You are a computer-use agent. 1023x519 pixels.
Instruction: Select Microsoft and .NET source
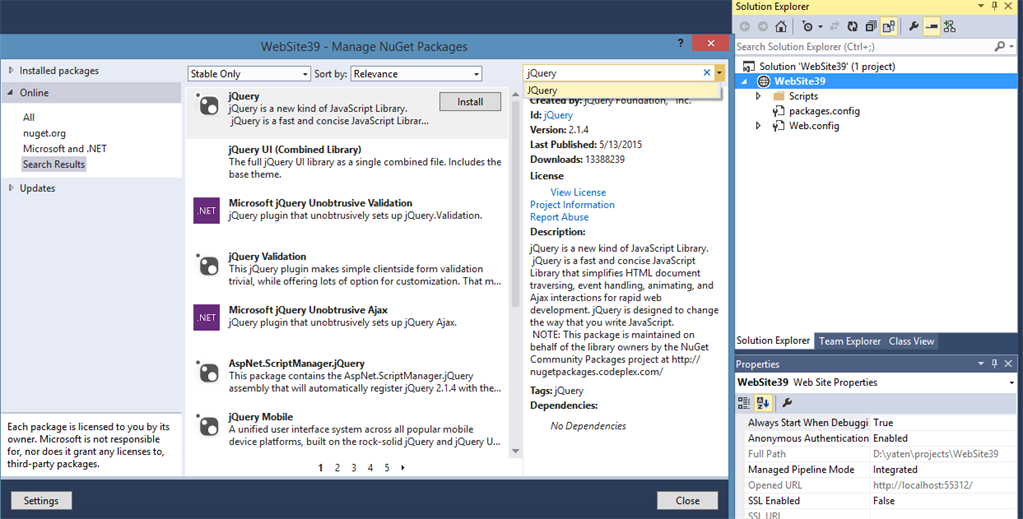65,149
